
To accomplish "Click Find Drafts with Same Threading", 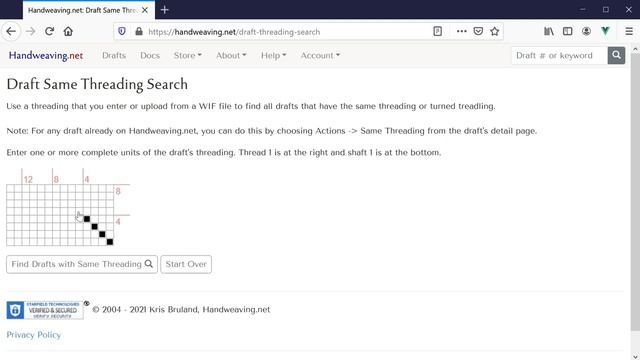I will (82, 264).
